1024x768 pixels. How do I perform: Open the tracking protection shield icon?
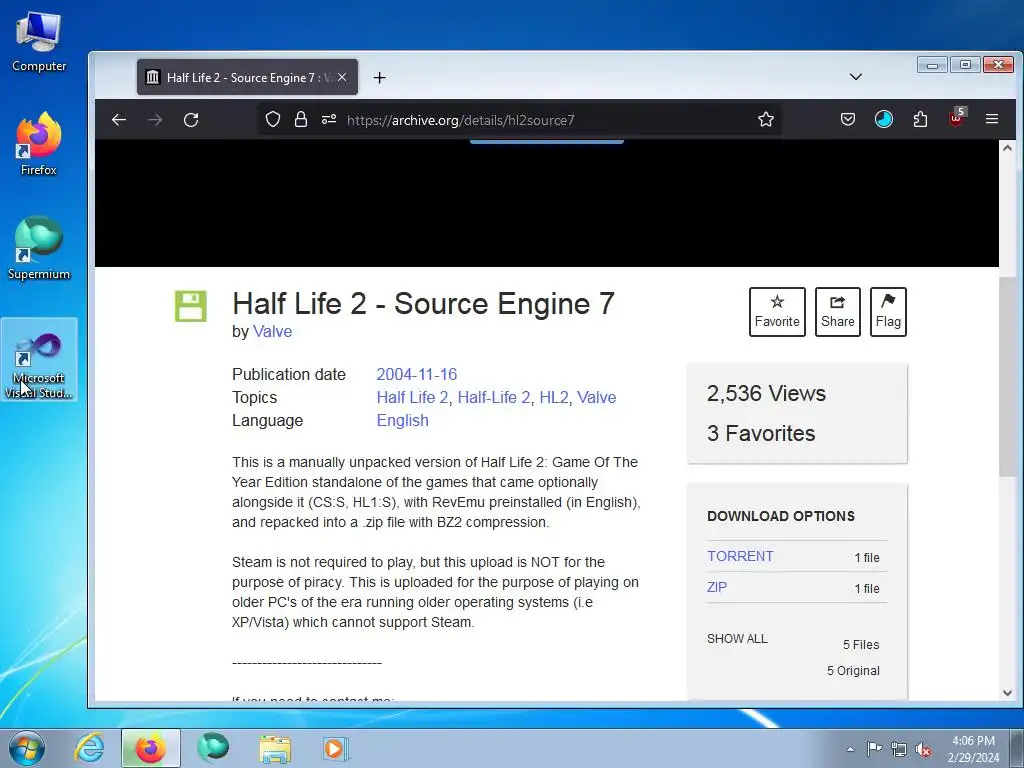[273, 120]
